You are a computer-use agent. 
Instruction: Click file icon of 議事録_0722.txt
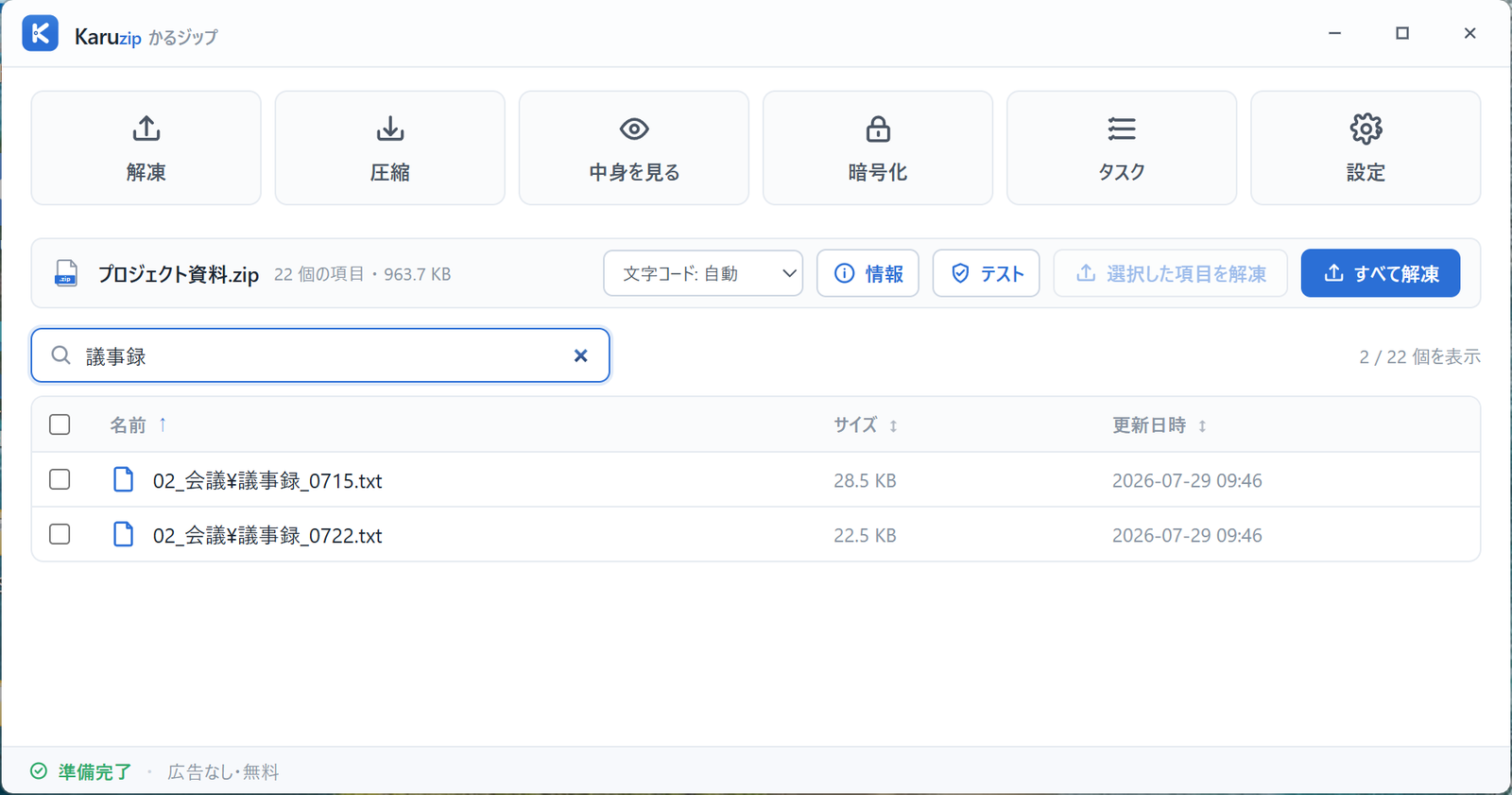coord(124,534)
